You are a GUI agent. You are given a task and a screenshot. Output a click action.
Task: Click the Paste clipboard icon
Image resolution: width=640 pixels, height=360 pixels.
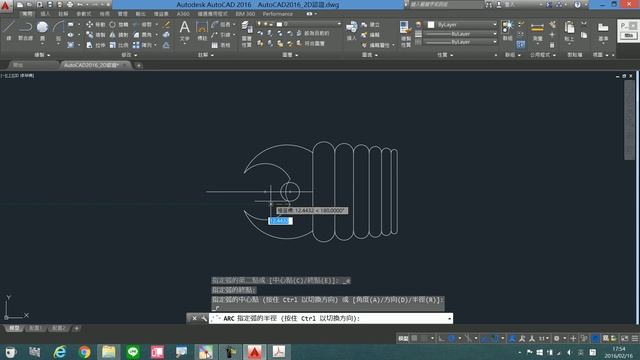pos(569,28)
